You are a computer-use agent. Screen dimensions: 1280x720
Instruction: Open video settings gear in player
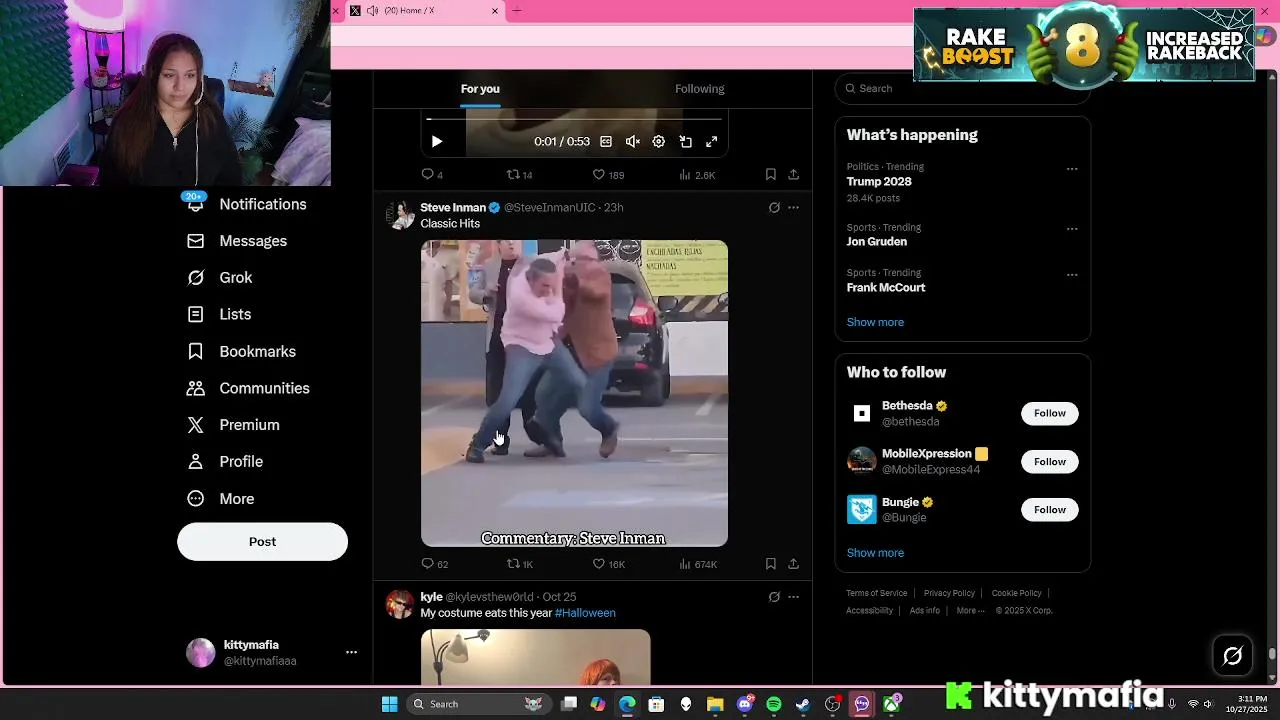tap(659, 142)
